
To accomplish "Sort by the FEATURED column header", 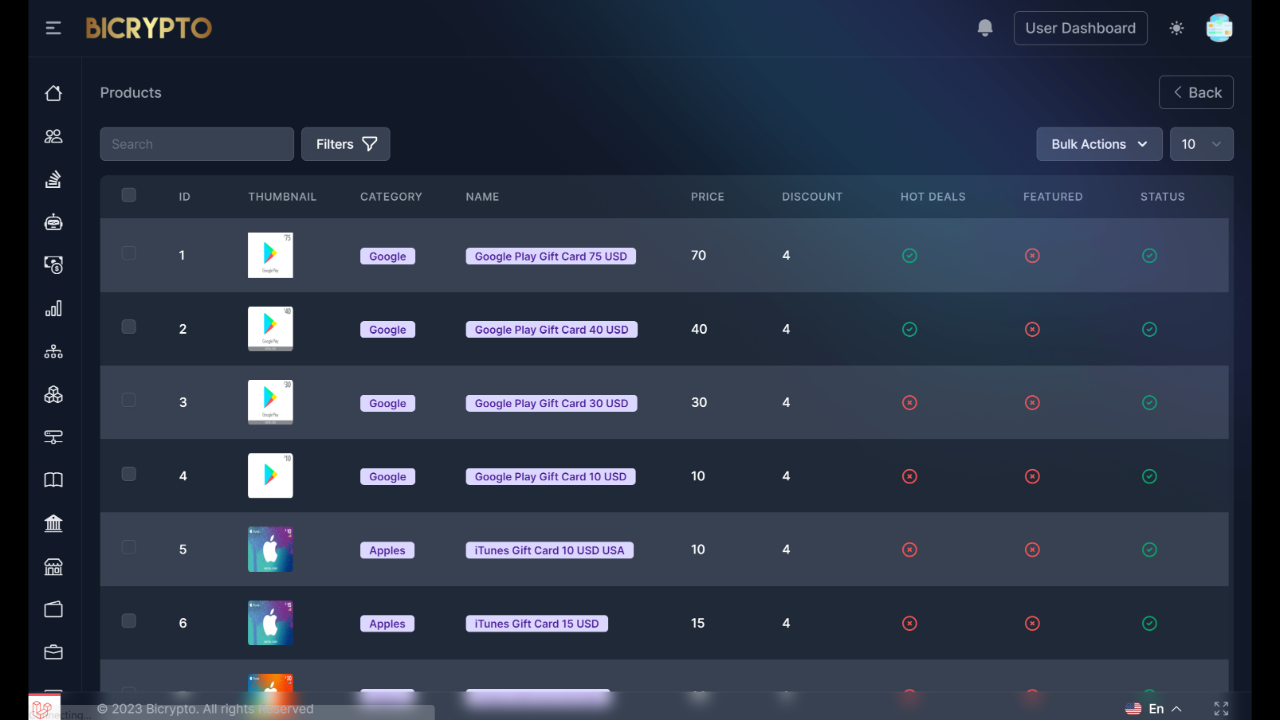I will (x=1053, y=197).
